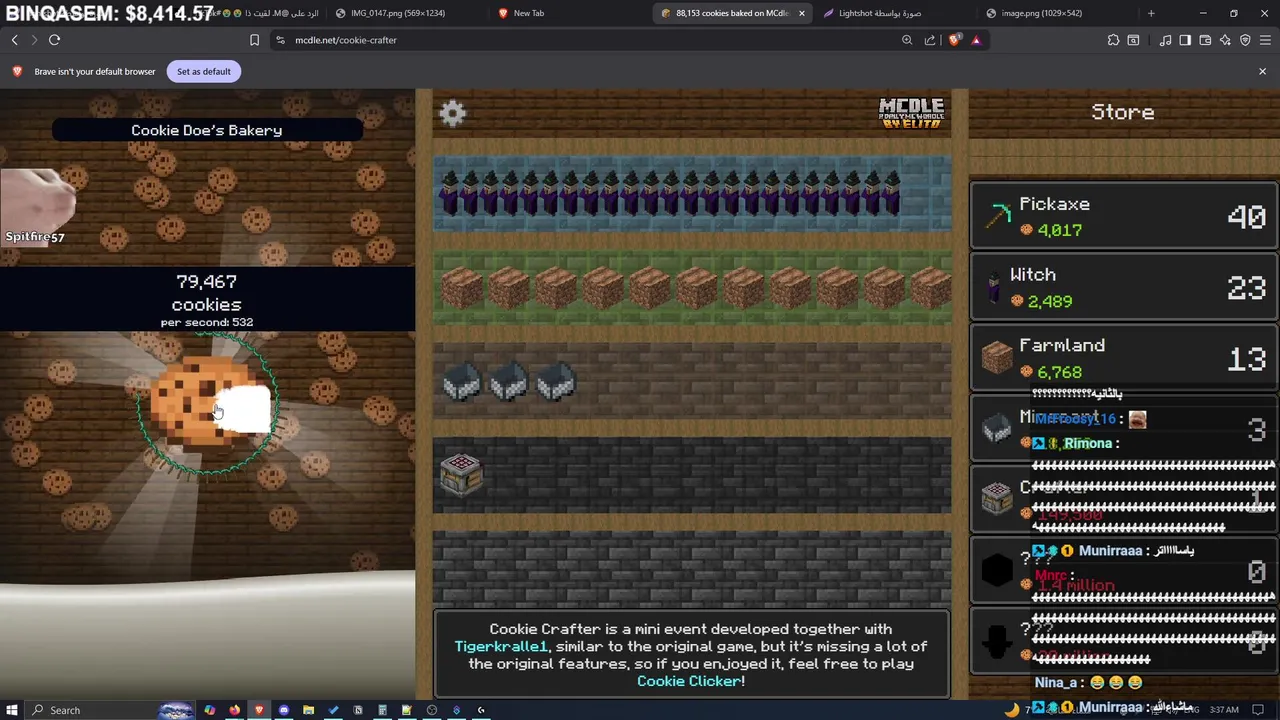Focus the mcdle.net address bar
Viewport: 1280px width, 720px height.
[x=590, y=40]
